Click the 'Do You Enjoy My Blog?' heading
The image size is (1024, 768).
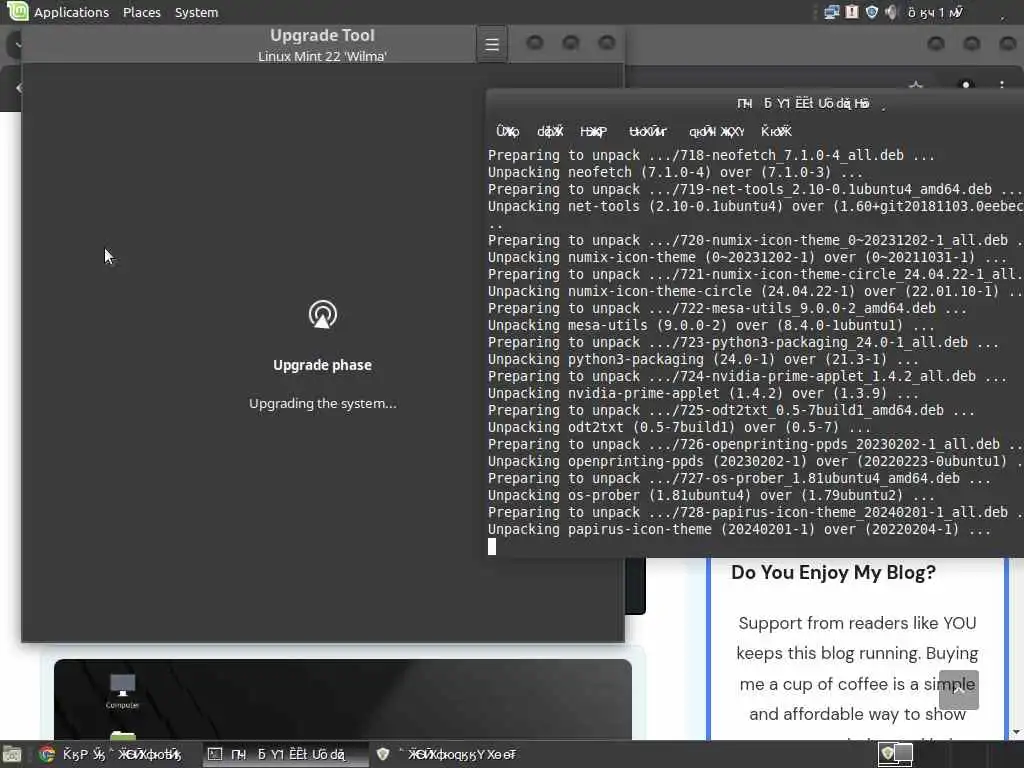(x=833, y=573)
